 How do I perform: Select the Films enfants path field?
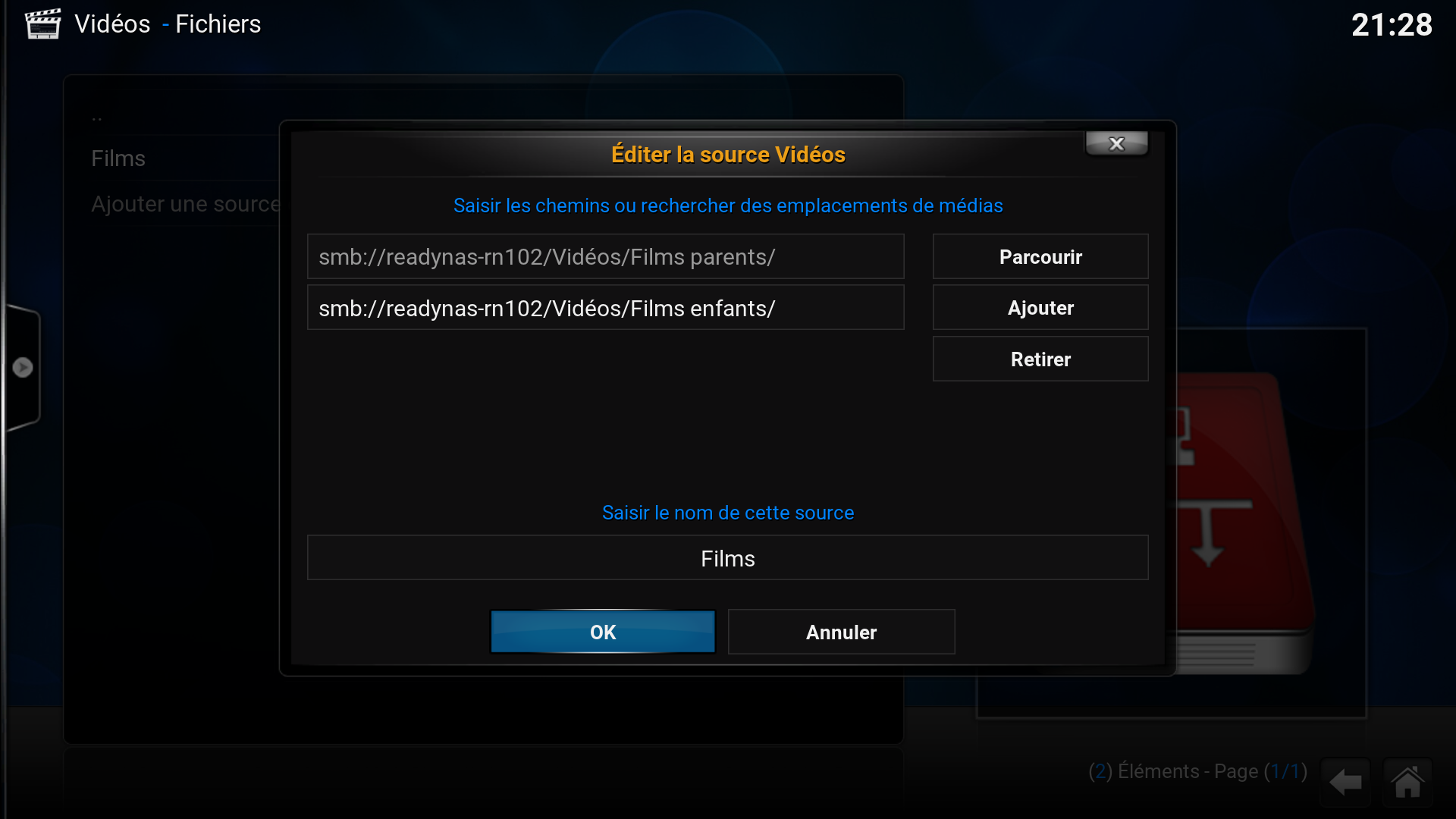(605, 308)
